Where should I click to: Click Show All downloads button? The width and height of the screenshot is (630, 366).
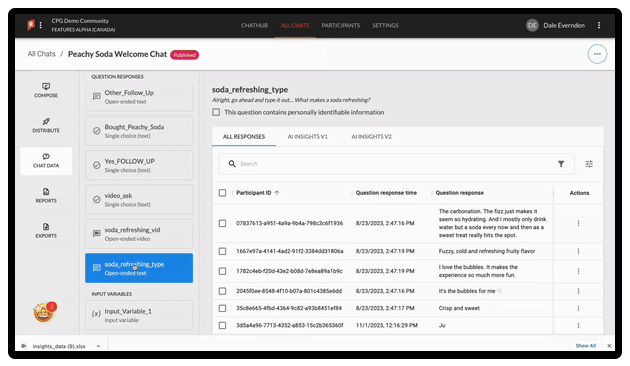click(x=585, y=346)
